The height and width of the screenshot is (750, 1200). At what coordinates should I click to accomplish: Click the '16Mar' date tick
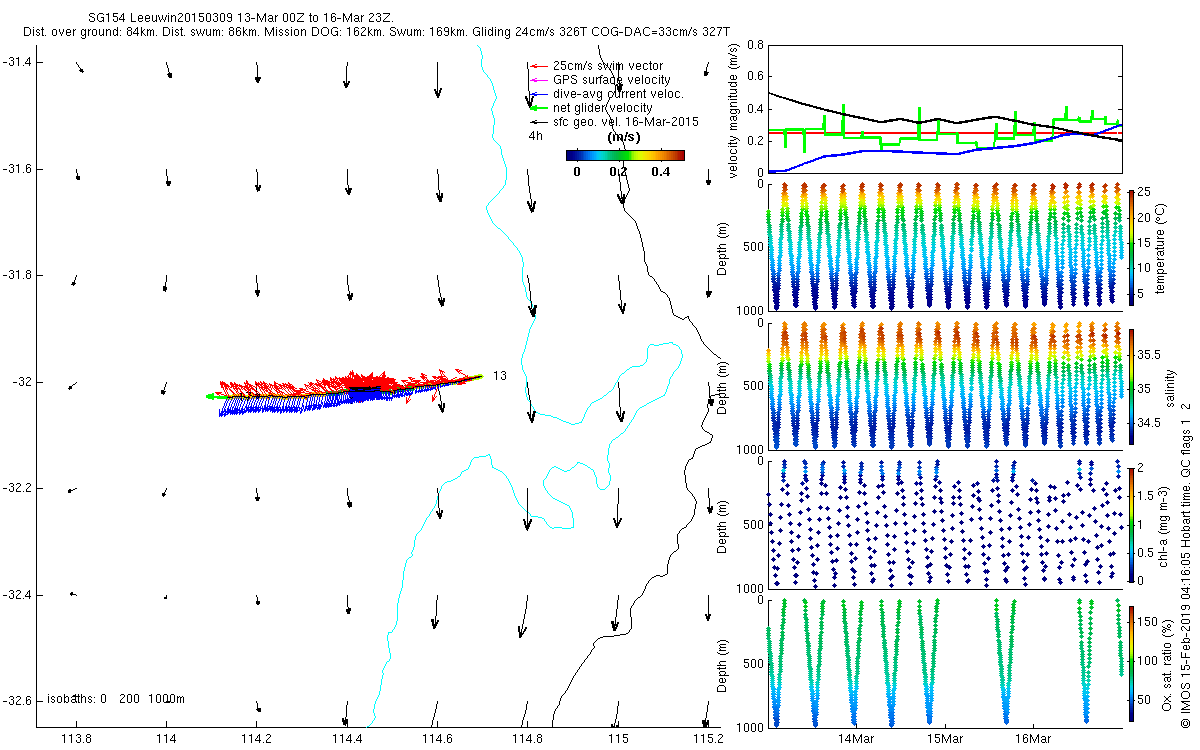click(1033, 738)
